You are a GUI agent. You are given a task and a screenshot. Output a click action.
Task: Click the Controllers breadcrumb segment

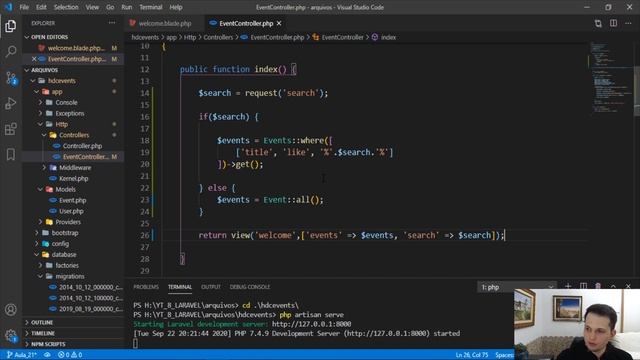click(x=218, y=37)
